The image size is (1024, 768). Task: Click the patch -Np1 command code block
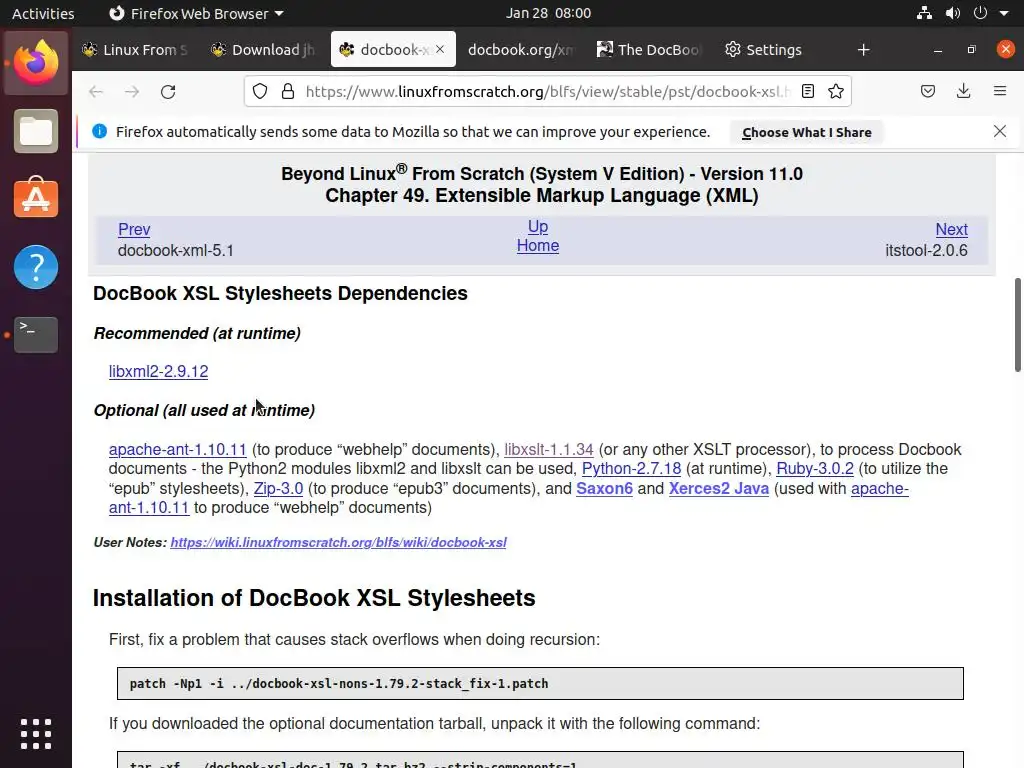tap(540, 683)
